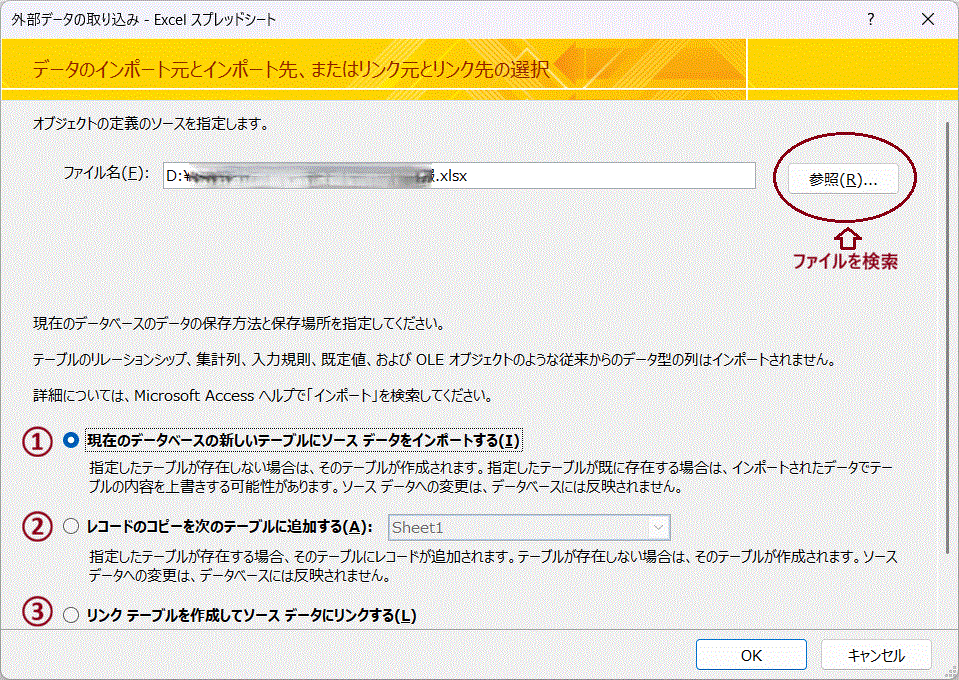Select the レコードのコピーを次のテーブルに追加する radio button
This screenshot has width=959, height=680.
point(70,527)
